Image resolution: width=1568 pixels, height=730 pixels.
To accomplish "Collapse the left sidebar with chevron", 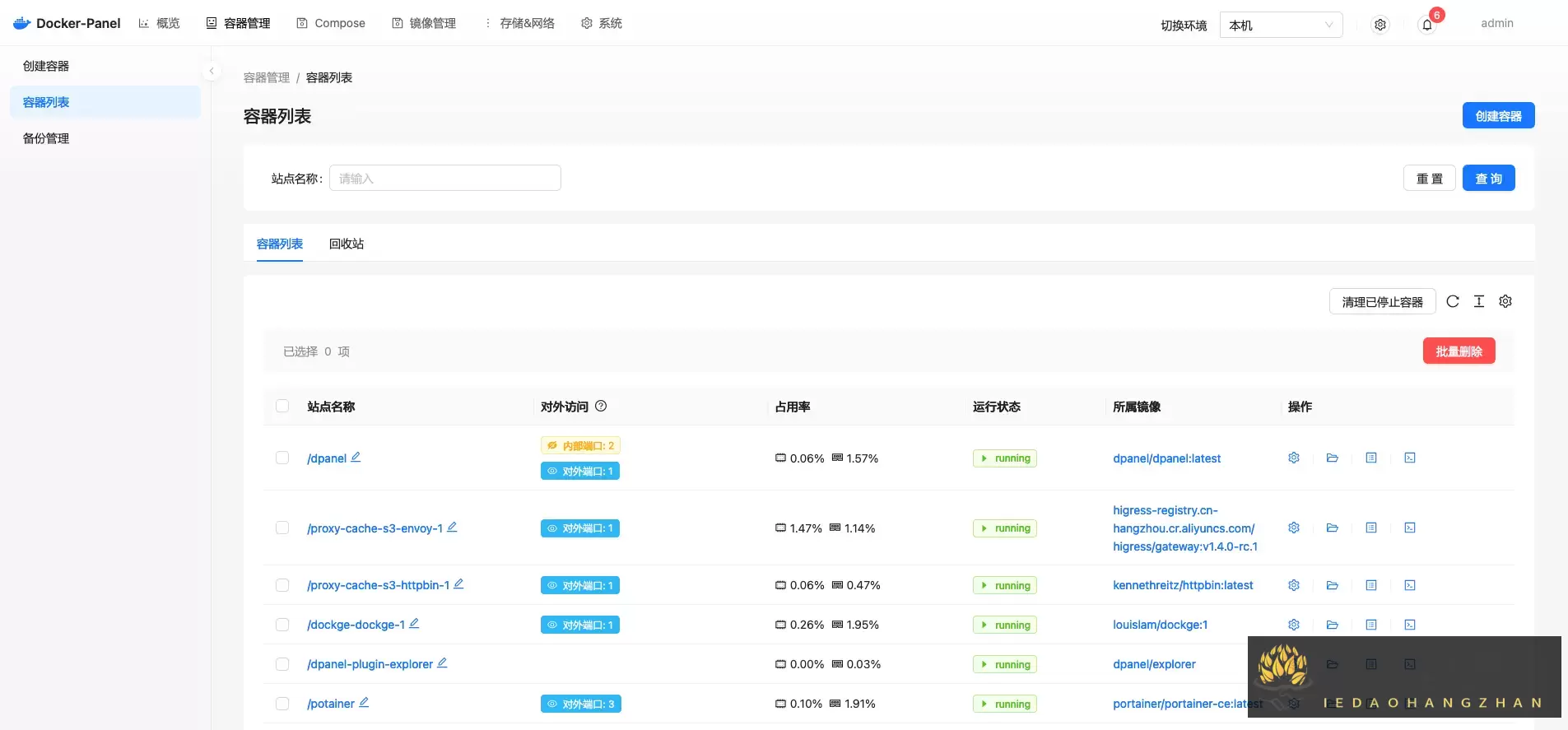I will pyautogui.click(x=212, y=71).
